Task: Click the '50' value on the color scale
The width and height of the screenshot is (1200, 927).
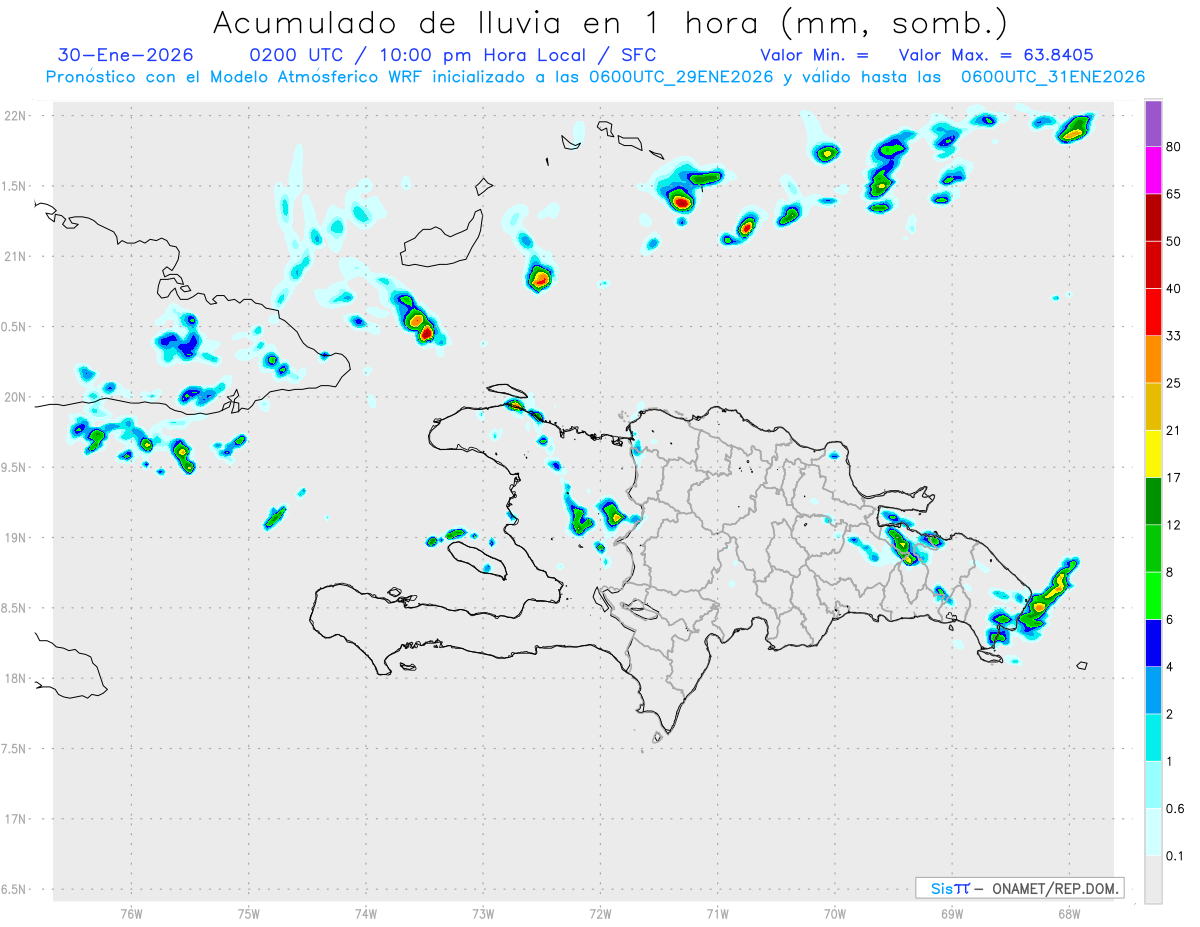Action: (1174, 241)
